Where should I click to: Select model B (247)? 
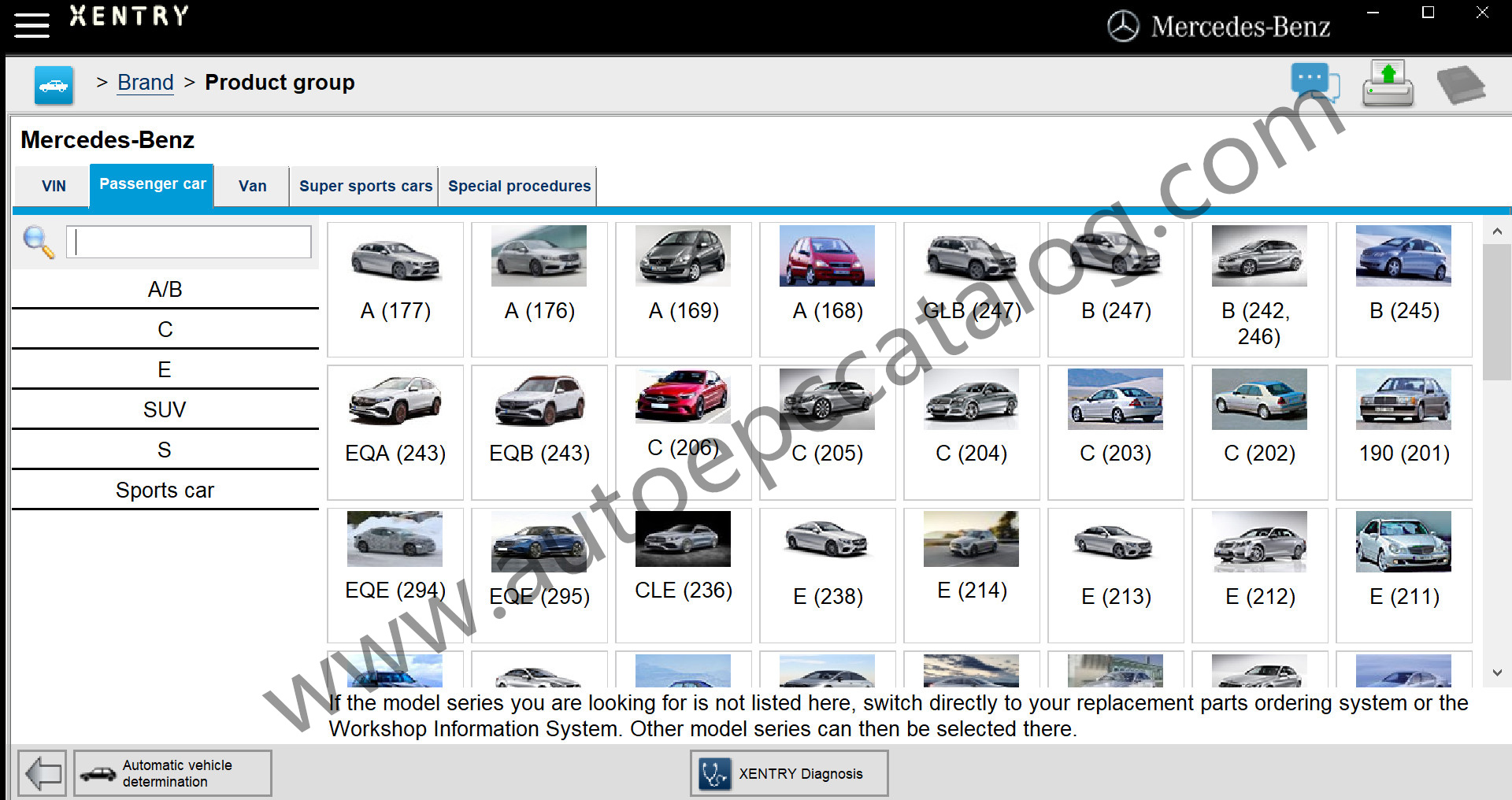click(1116, 290)
